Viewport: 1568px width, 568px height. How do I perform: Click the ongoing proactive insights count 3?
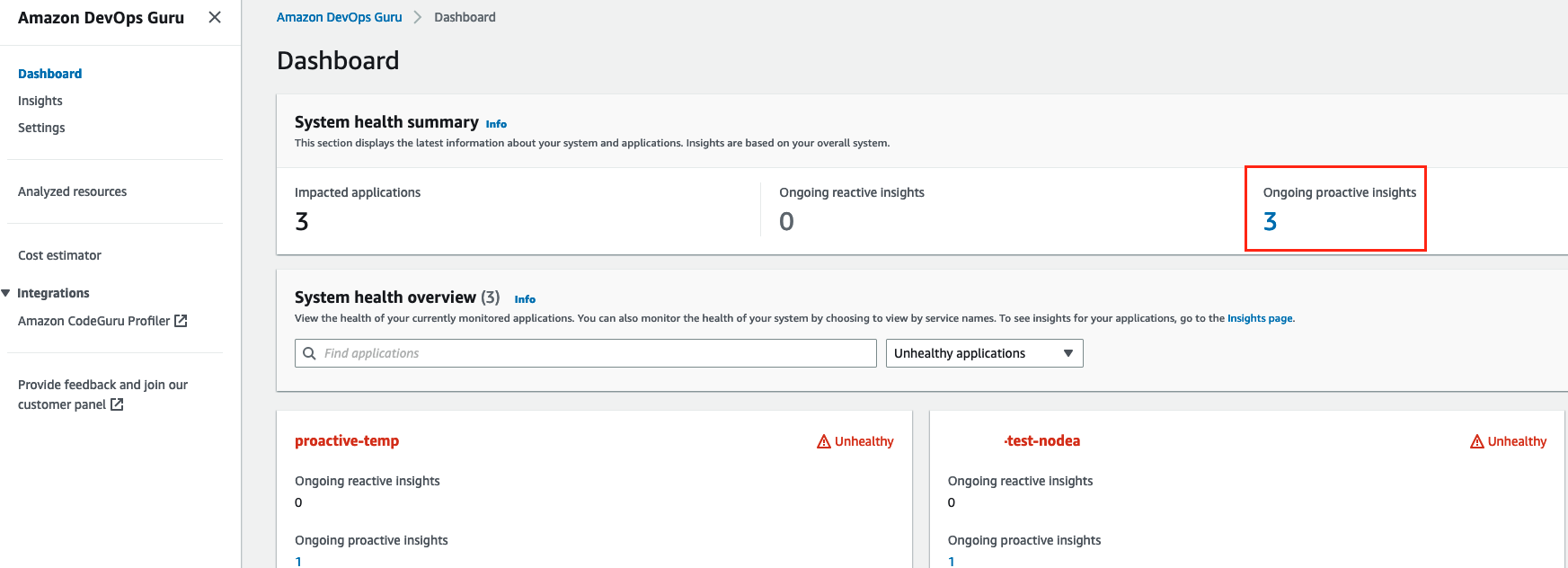1270,221
